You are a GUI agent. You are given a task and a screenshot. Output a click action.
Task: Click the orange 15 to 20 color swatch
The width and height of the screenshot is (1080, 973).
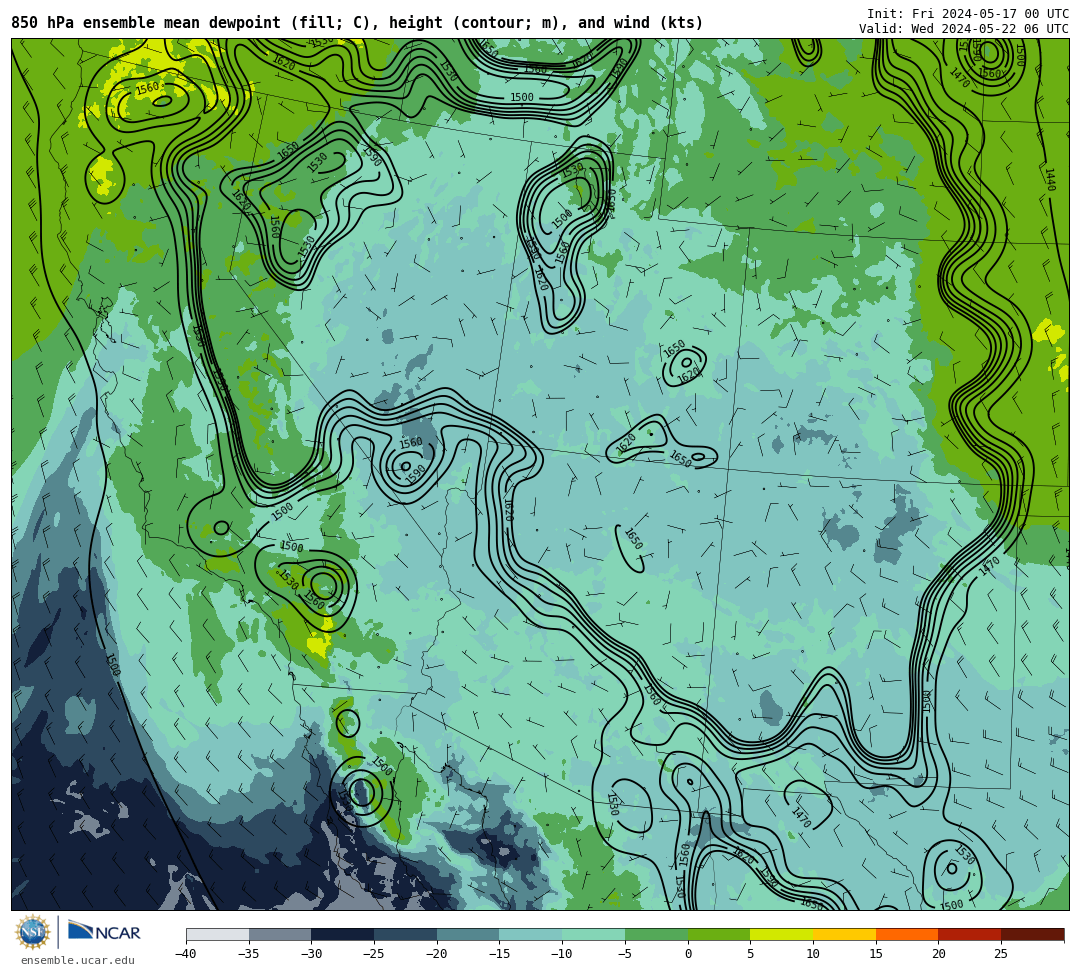pos(907,934)
